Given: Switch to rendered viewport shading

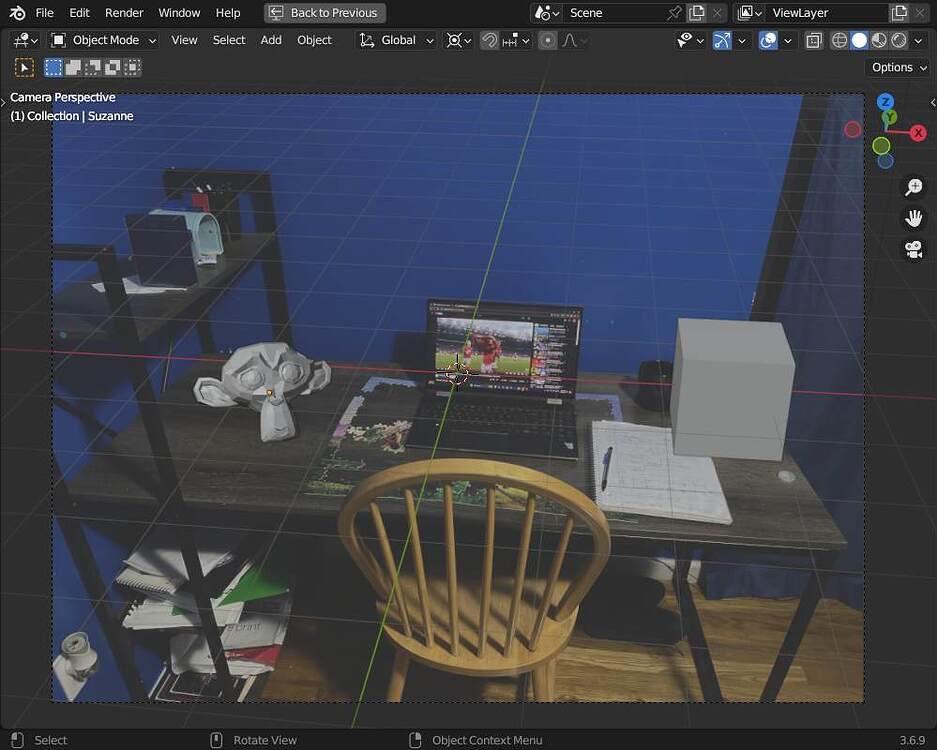Looking at the screenshot, I should (x=899, y=40).
